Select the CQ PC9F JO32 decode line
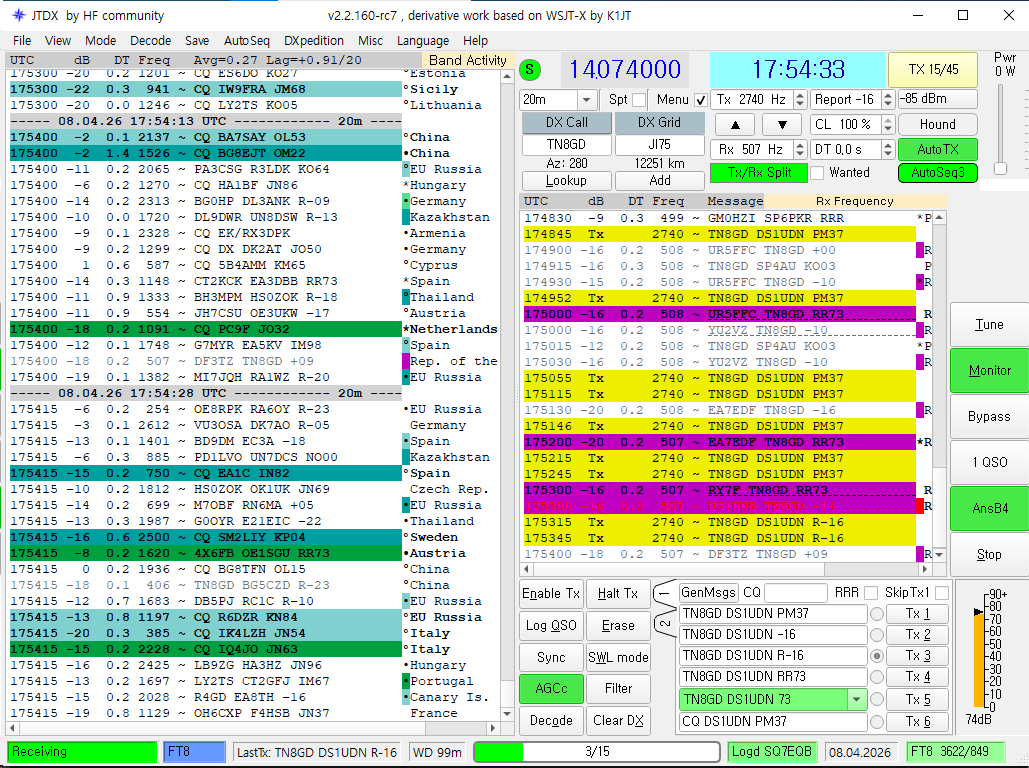1029x768 pixels. coord(205,330)
